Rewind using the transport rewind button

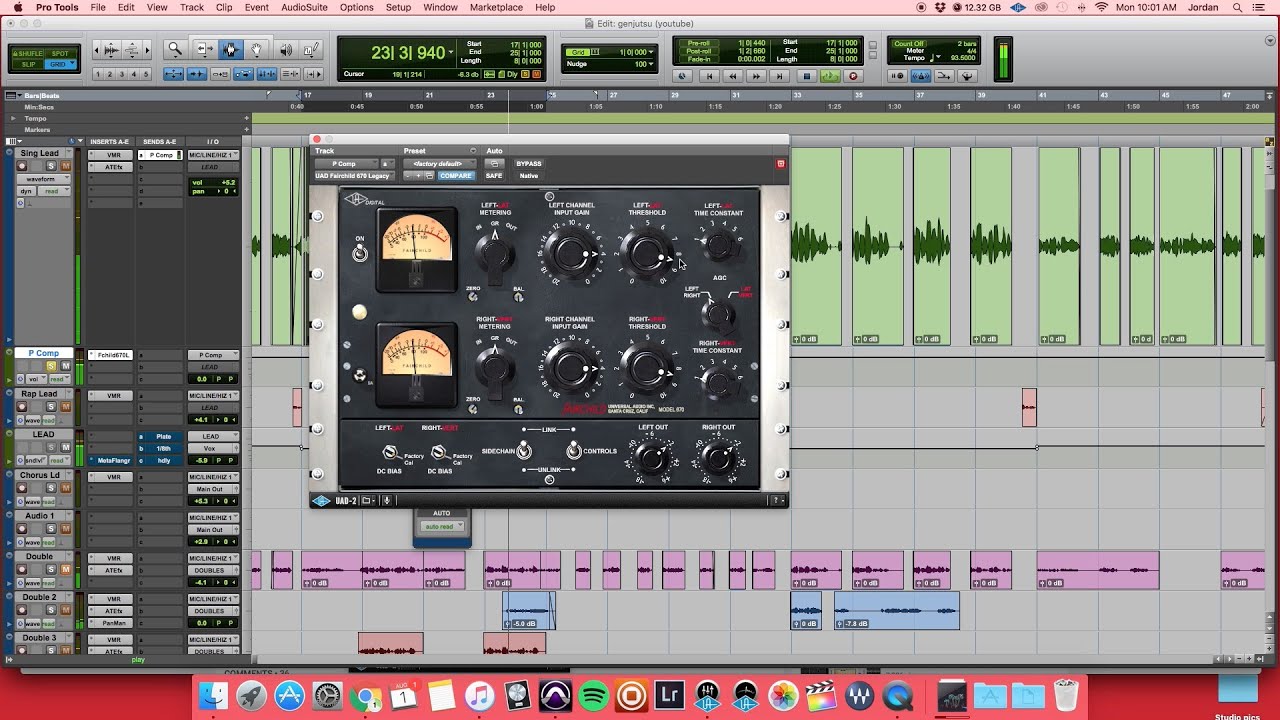pos(733,76)
